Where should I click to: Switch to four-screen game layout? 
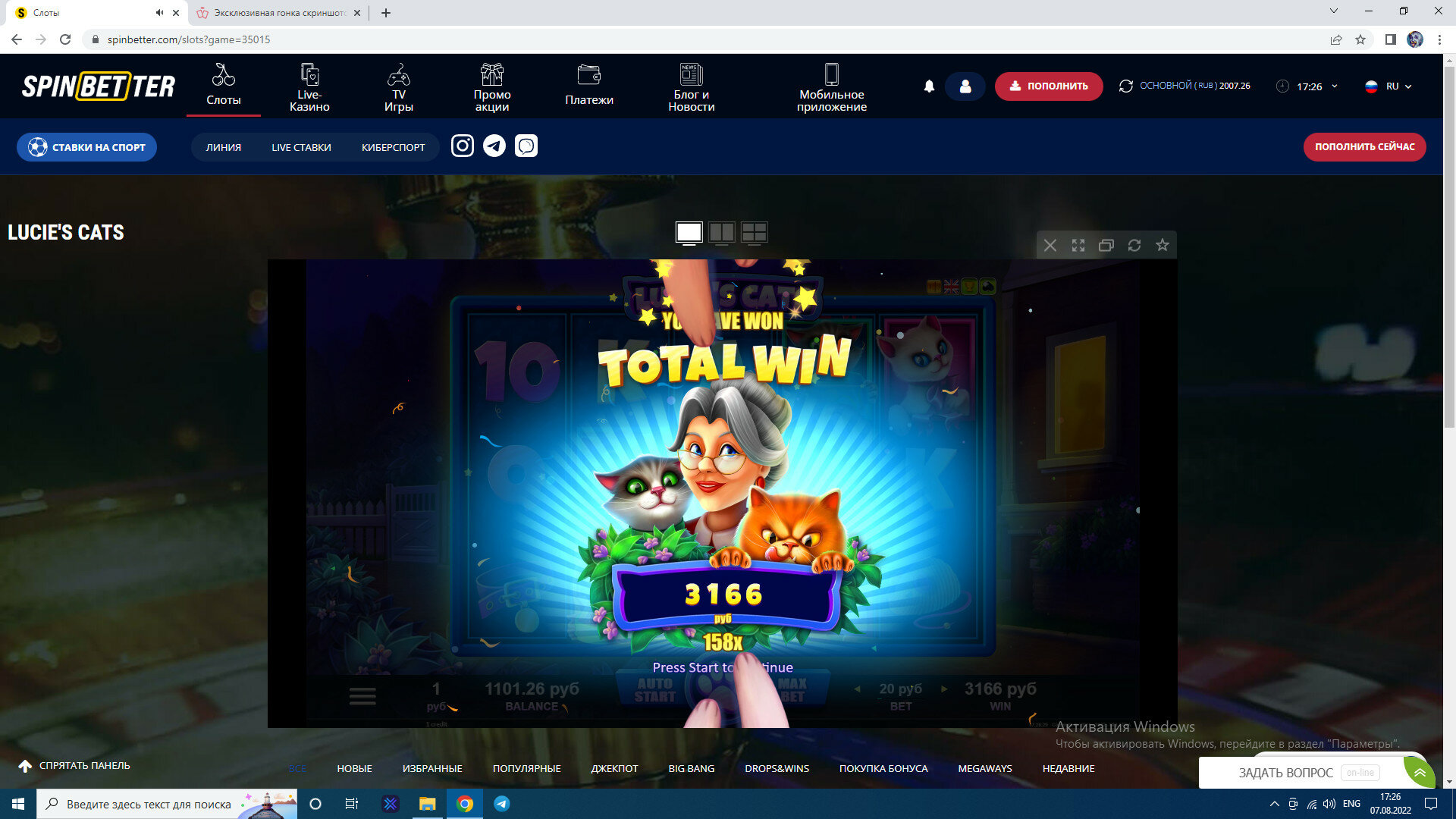[754, 232]
